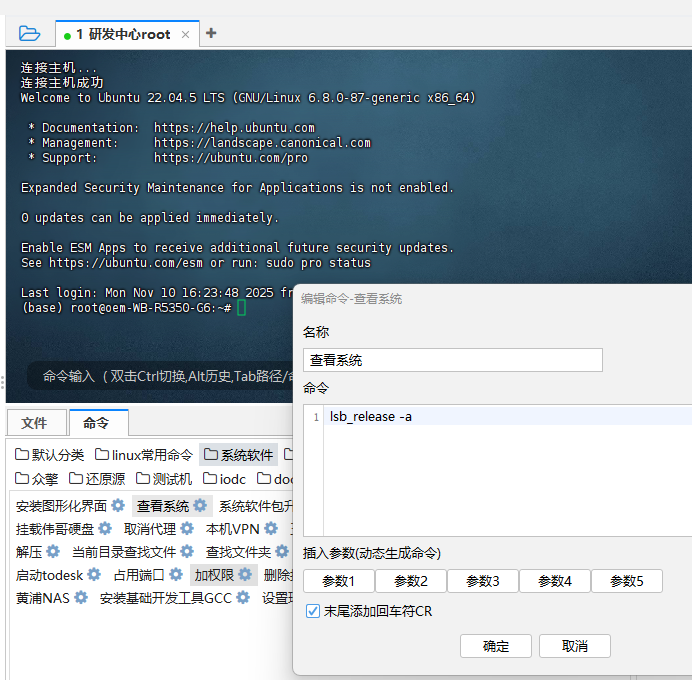The image size is (692, 680).
Task: Add a new session with the plus icon
Action: point(211,33)
